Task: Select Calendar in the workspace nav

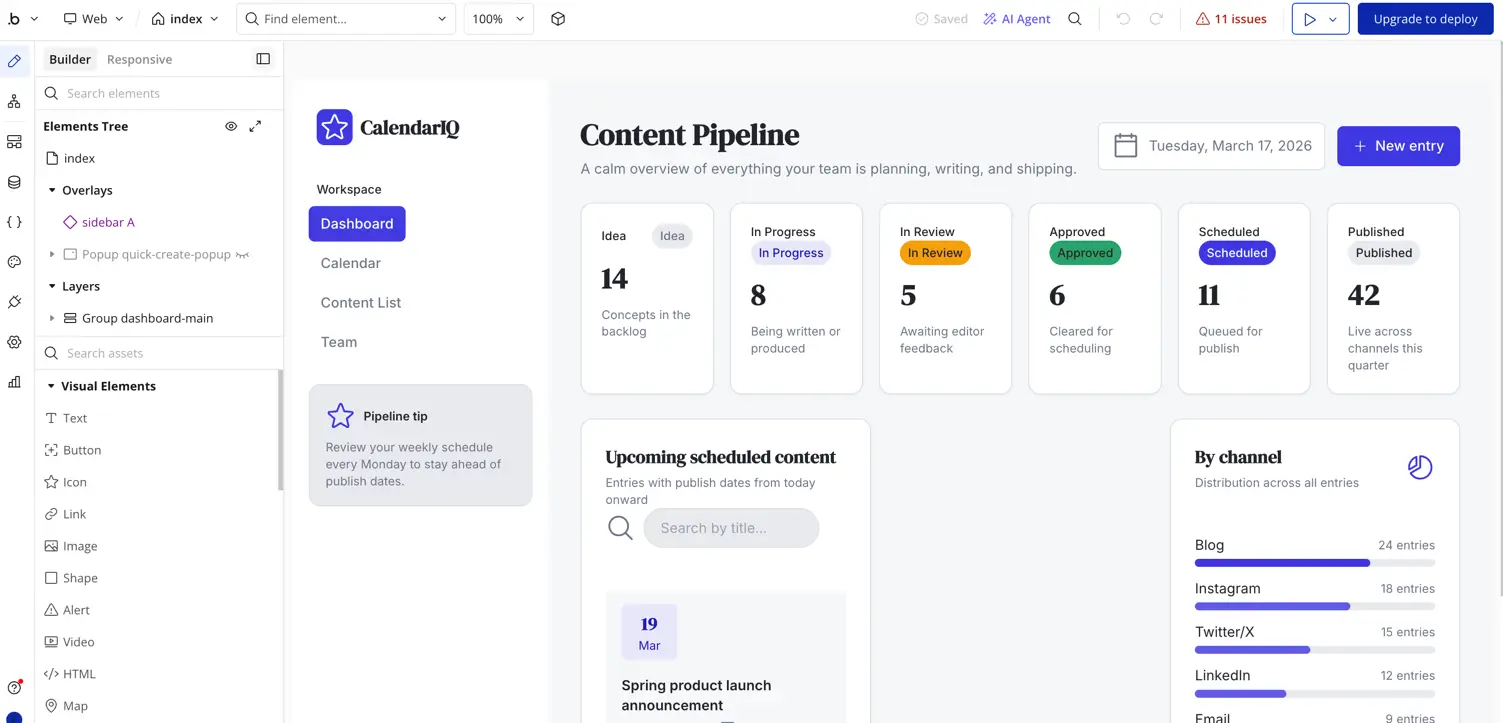Action: click(350, 263)
